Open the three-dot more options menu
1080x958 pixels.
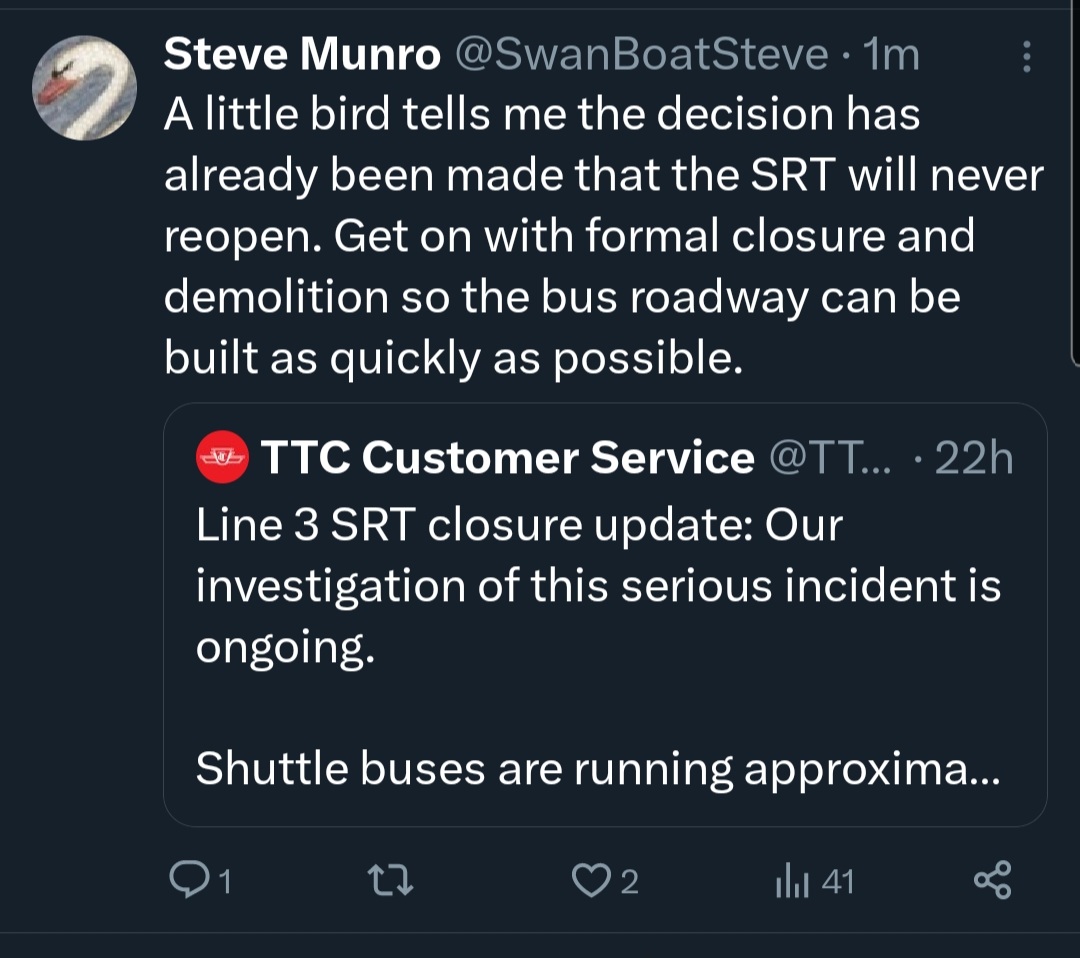[1026, 57]
